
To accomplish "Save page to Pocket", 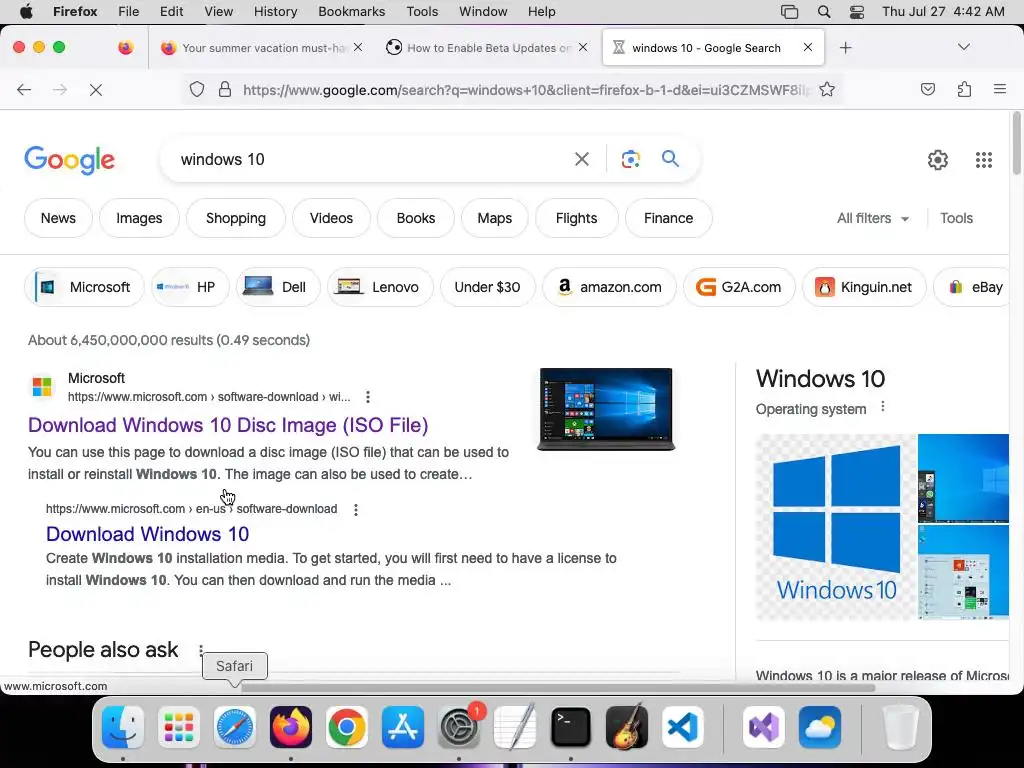I will point(927,89).
